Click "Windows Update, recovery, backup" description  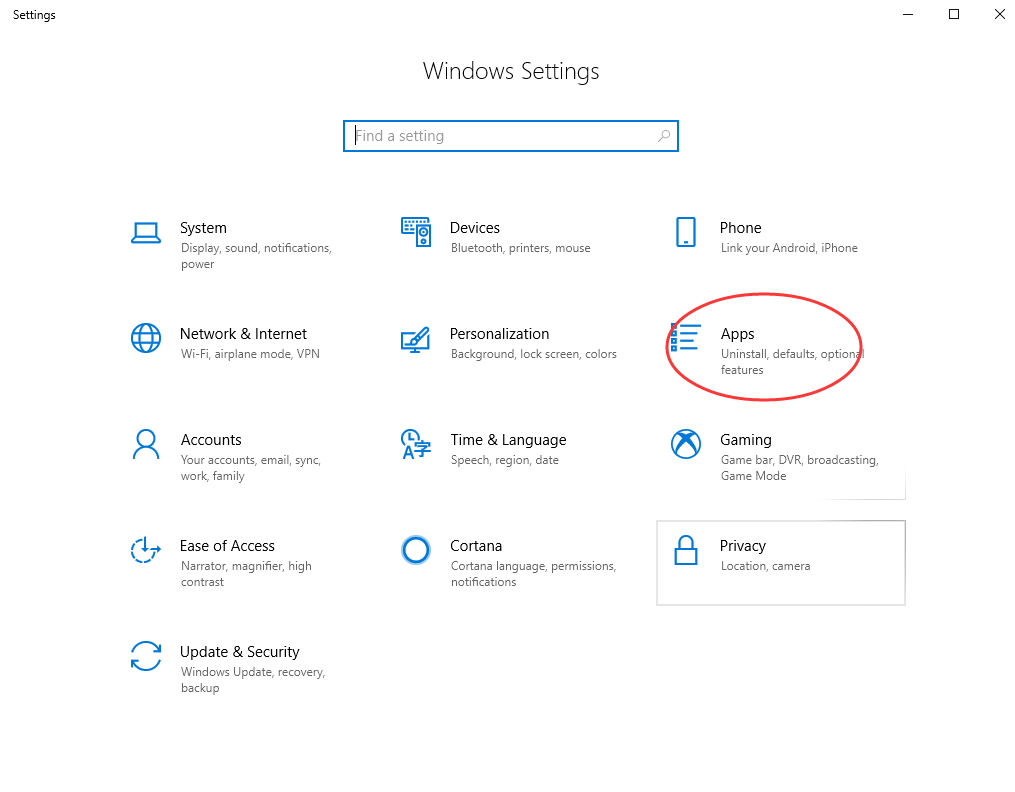click(x=253, y=681)
